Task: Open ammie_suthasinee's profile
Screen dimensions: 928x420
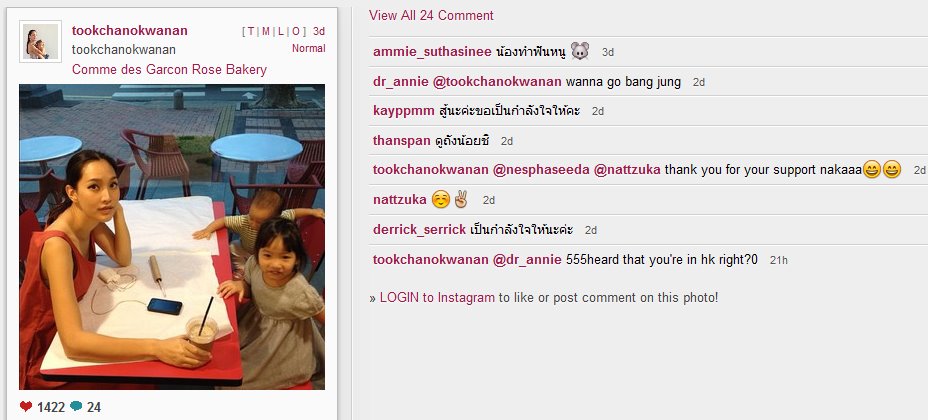Action: 432,52
